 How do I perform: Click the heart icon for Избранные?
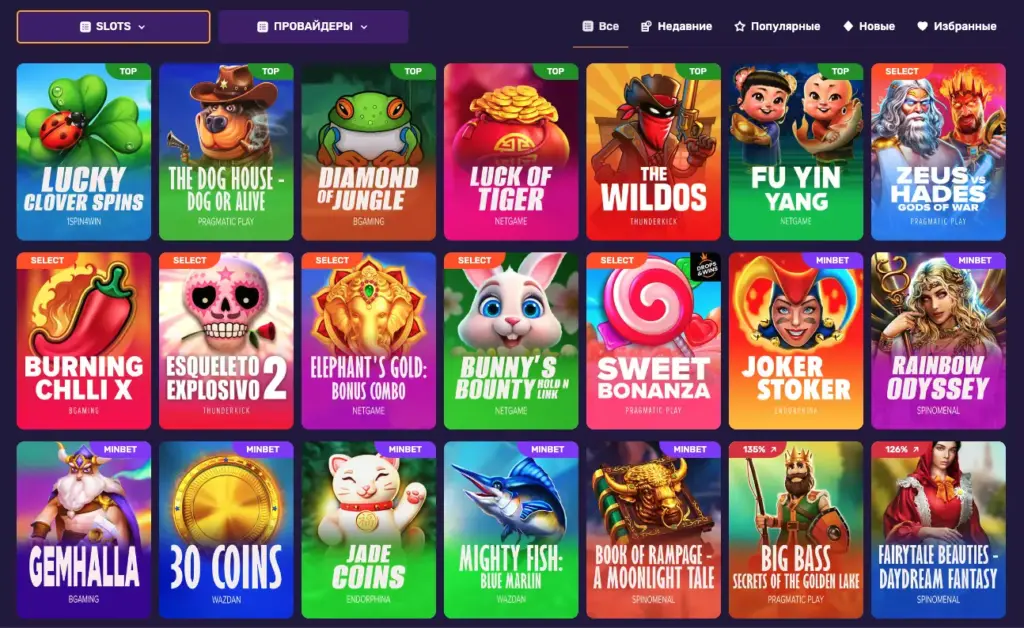[922, 26]
